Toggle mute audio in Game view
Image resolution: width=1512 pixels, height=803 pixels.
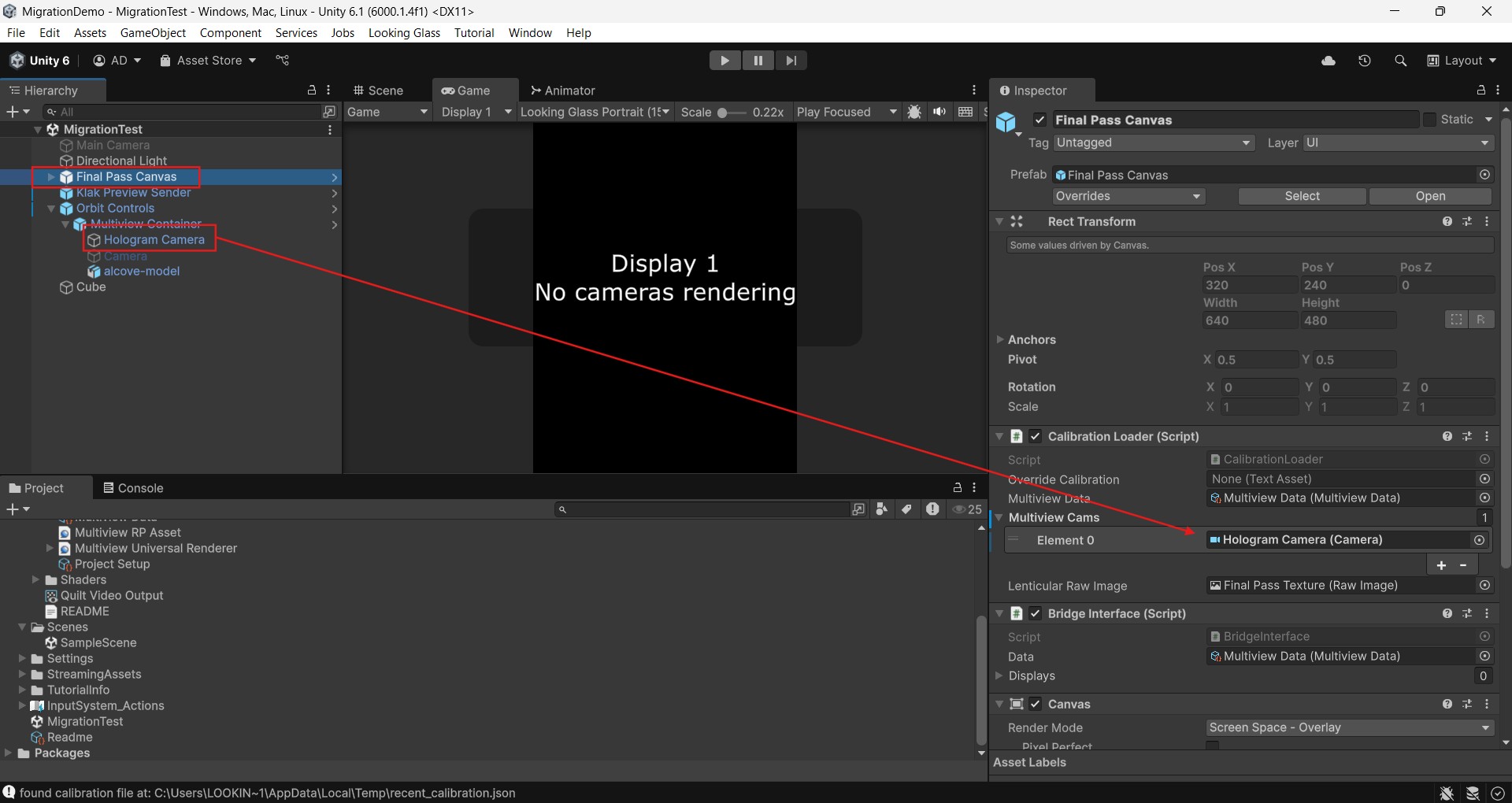[939, 112]
